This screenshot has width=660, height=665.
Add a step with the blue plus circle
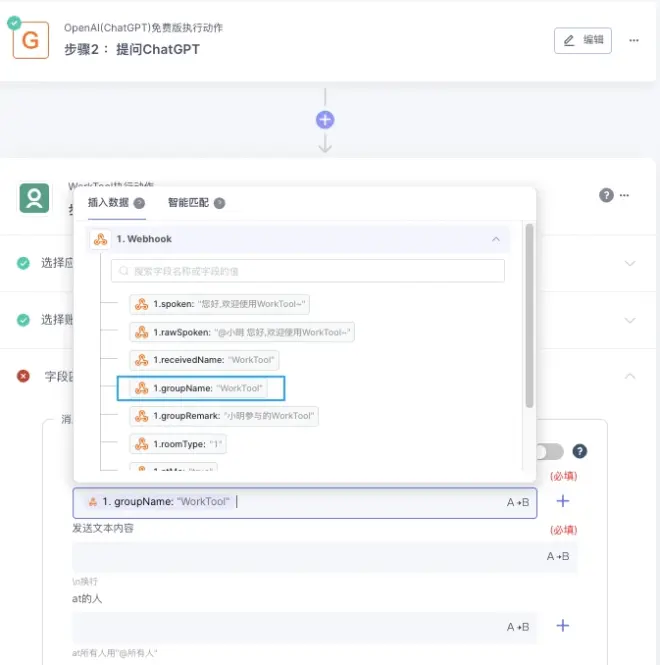pyautogui.click(x=325, y=120)
